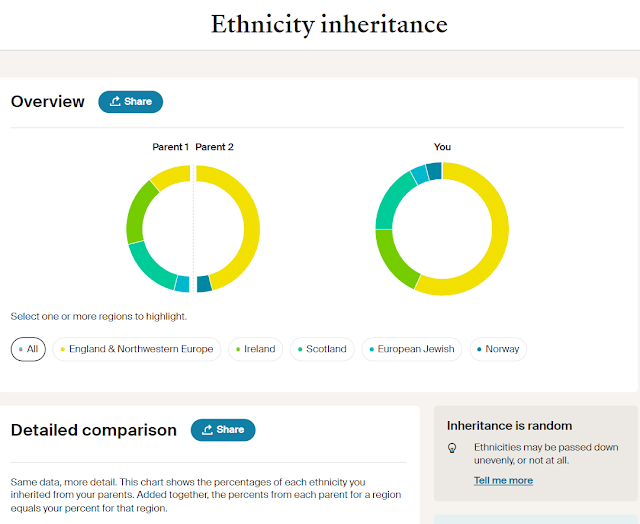
Task: Click the share icon in Overview Share button
Action: 115,102
